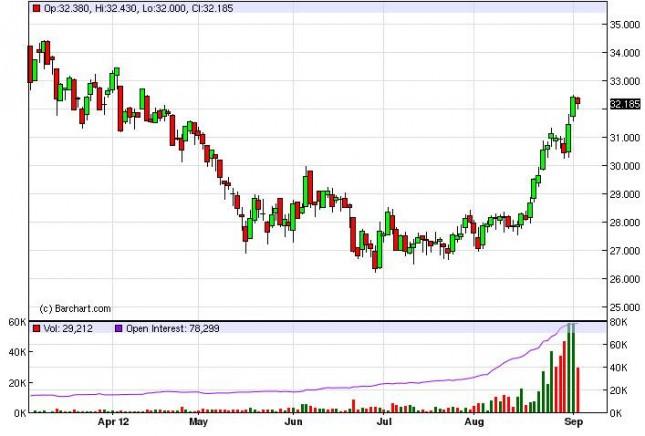This screenshot has width=645, height=436.
Task: Click the red Vol legend square
Action: click(x=37, y=328)
